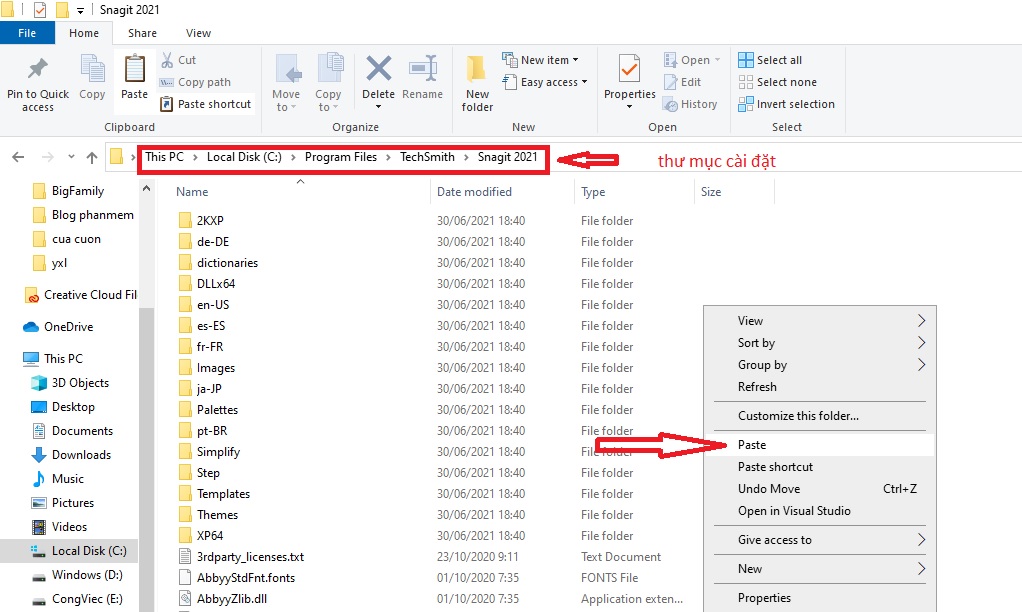This screenshot has width=1022, height=612.
Task: Switch to the View ribbon tab
Action: click(198, 33)
